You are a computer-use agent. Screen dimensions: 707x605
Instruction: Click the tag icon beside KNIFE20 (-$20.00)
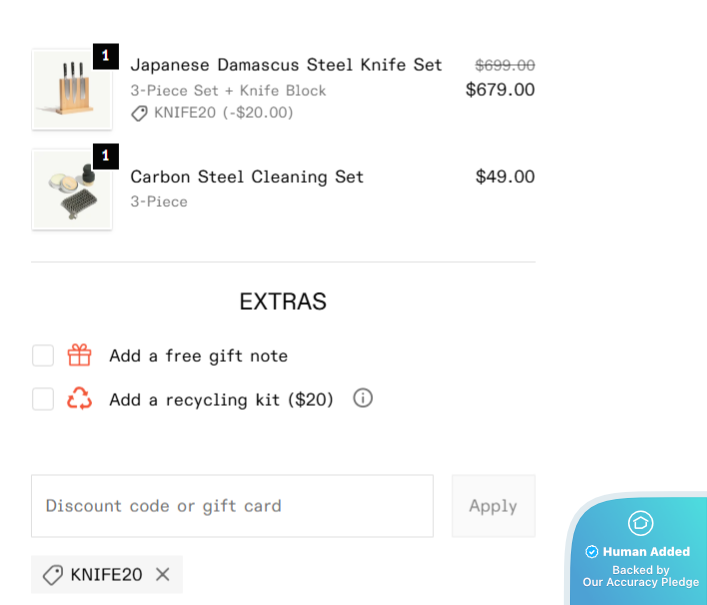(x=140, y=113)
